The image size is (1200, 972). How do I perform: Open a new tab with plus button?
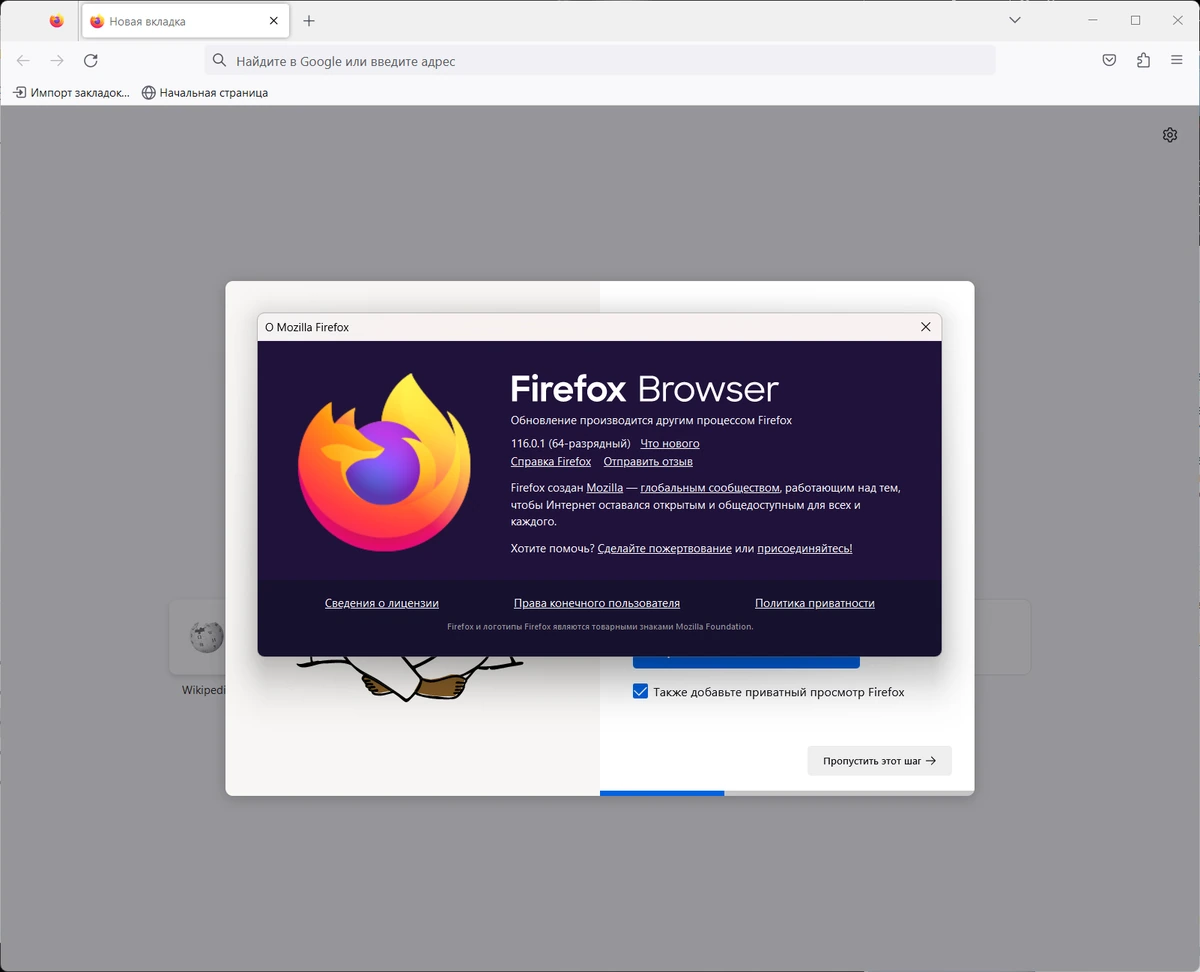pyautogui.click(x=309, y=21)
